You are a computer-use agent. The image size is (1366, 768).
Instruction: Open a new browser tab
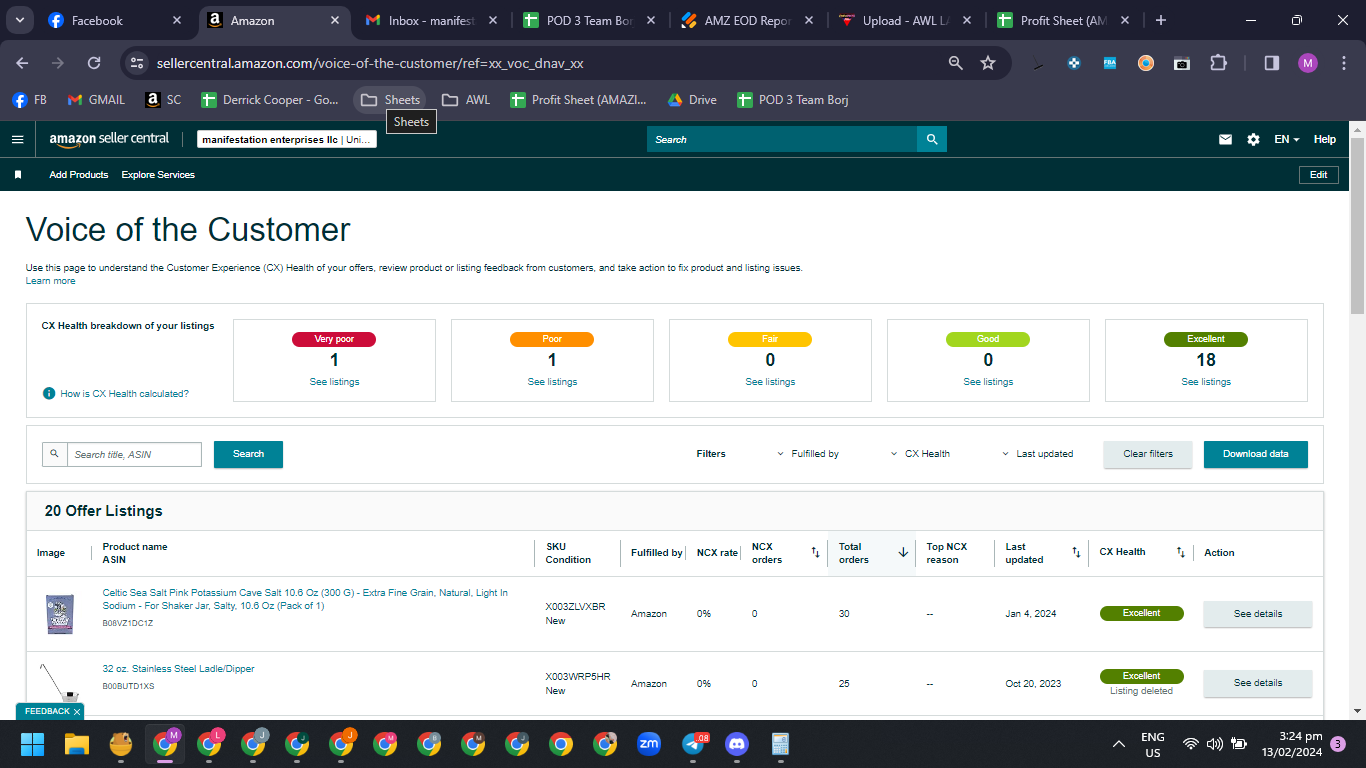click(1160, 20)
